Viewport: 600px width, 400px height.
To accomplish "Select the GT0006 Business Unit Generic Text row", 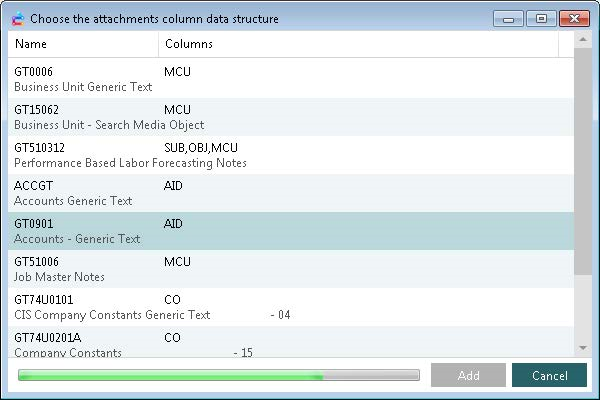I will click(290, 79).
